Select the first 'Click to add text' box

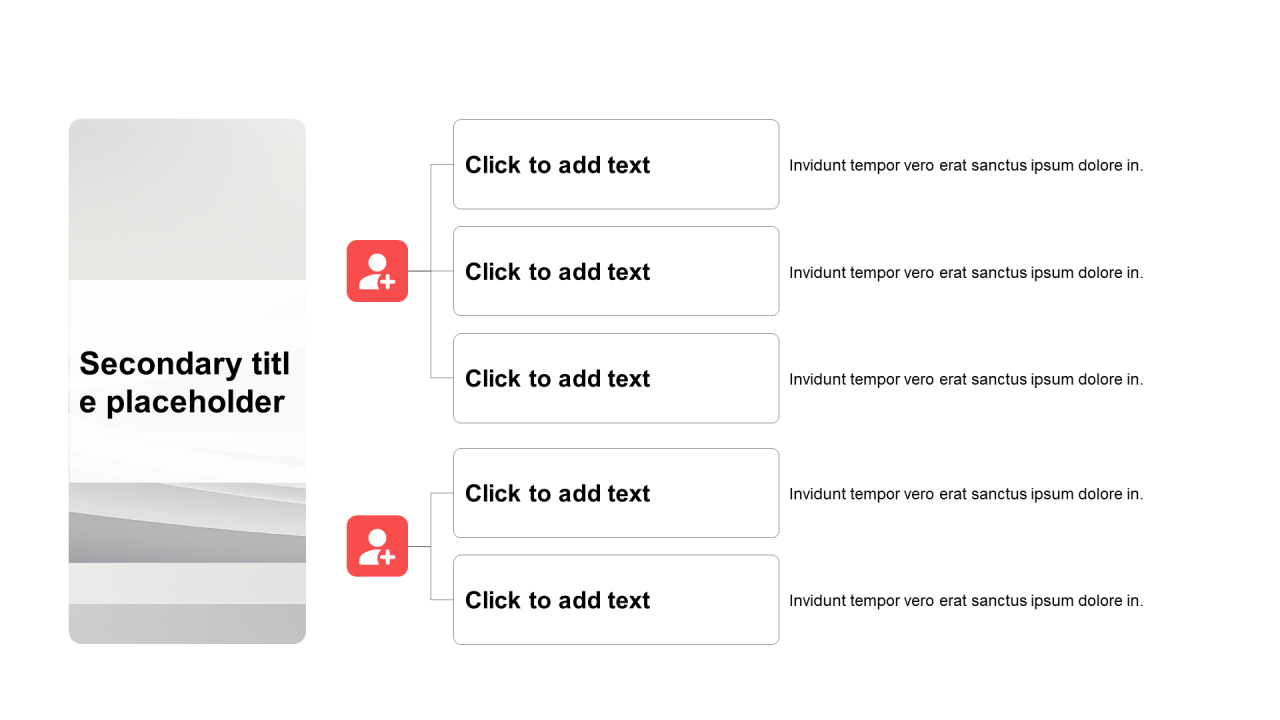click(x=616, y=165)
